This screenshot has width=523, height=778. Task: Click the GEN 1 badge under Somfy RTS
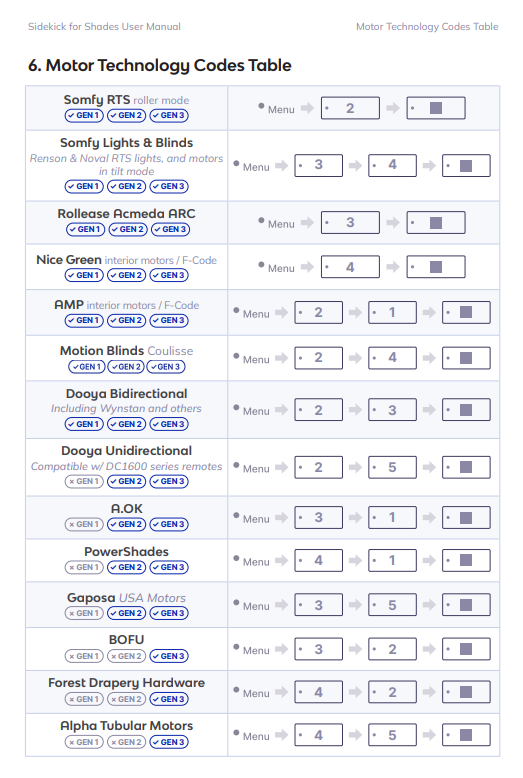[84, 115]
